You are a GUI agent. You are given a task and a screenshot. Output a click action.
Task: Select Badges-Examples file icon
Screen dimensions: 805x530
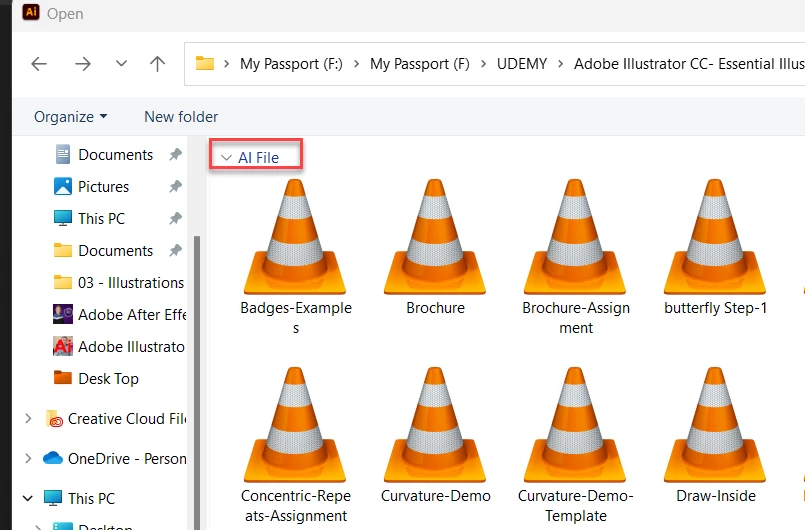coord(295,237)
